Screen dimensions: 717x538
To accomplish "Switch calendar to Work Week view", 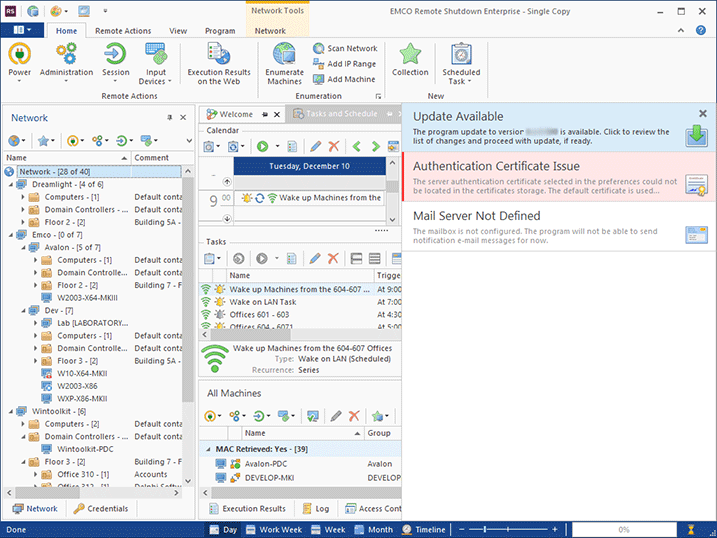I will tap(275, 530).
